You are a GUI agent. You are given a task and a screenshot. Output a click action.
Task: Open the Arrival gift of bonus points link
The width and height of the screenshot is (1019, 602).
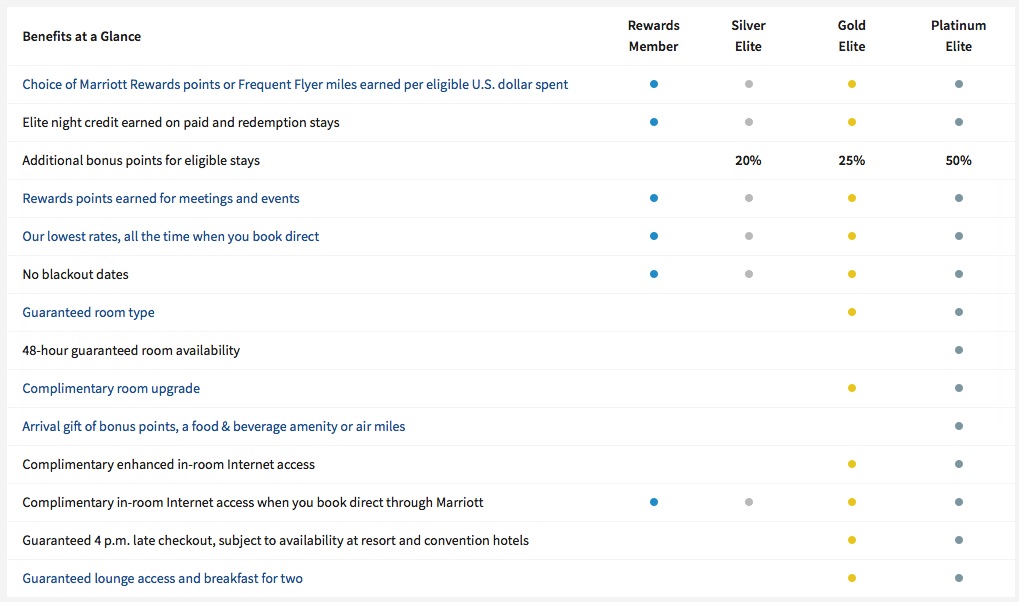pos(214,426)
